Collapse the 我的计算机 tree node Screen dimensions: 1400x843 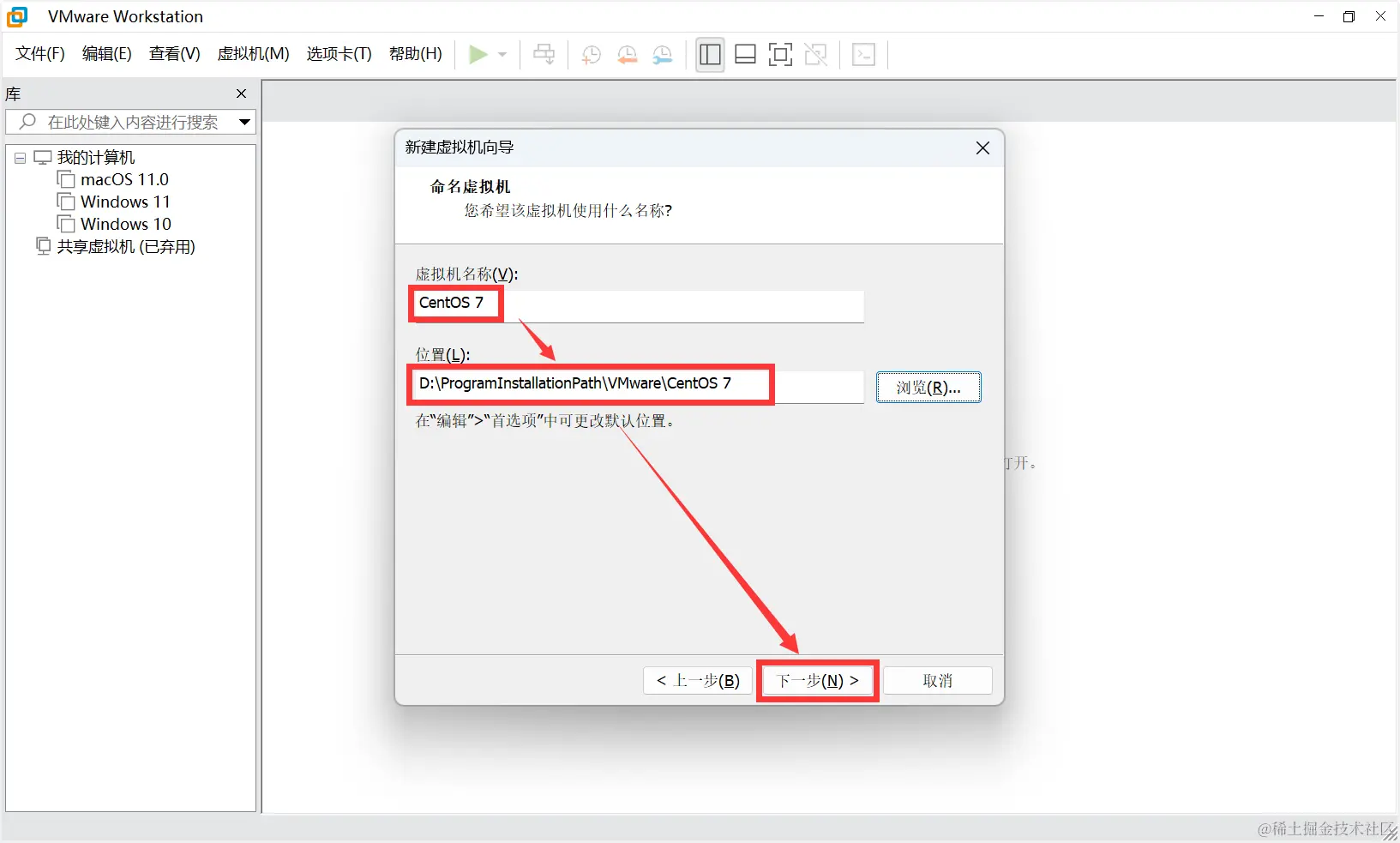(20, 158)
